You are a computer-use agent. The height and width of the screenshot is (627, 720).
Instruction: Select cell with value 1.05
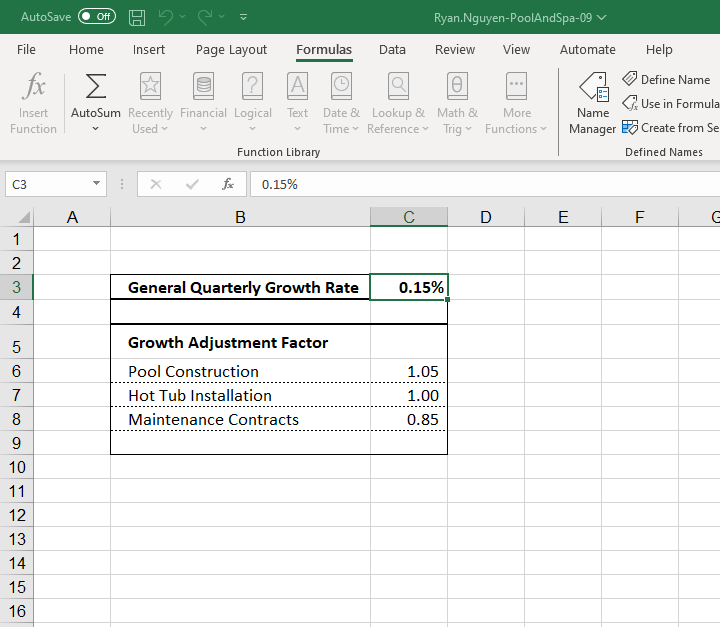coord(409,371)
